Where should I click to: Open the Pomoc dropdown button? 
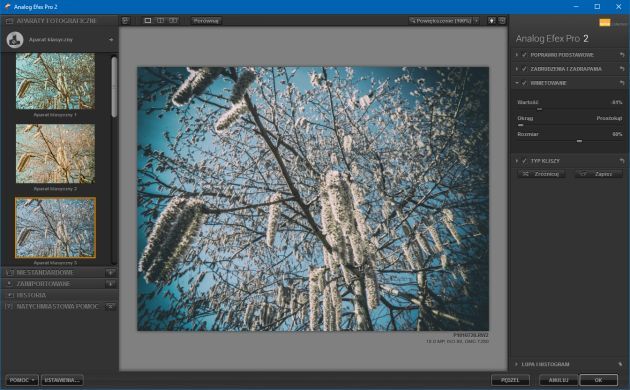[x=22, y=380]
